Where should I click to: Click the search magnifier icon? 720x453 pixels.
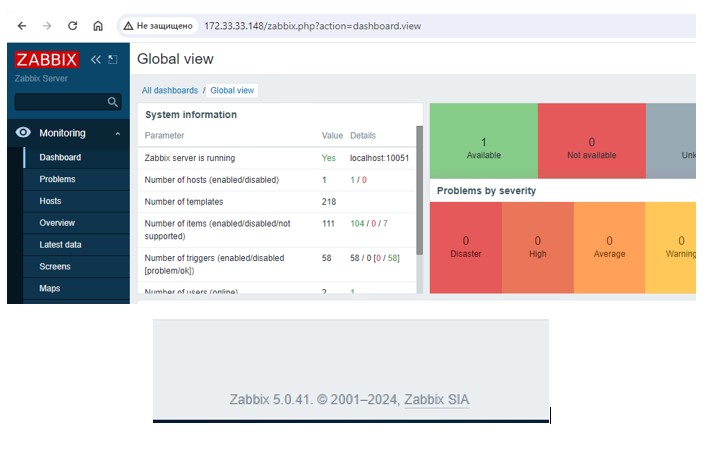(113, 102)
